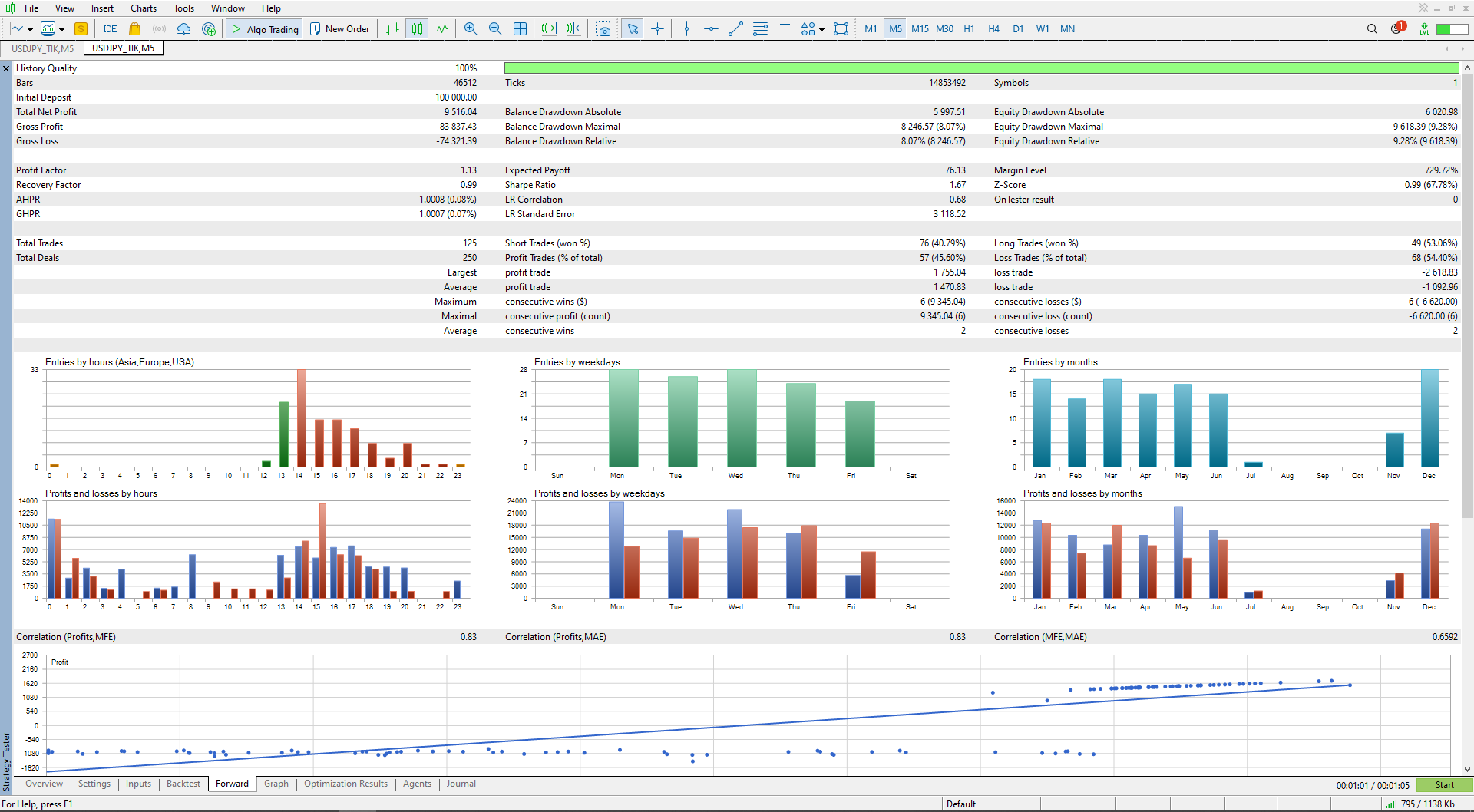Draw a vertical line
Image resolution: width=1474 pixels, height=812 pixels.
tap(686, 29)
